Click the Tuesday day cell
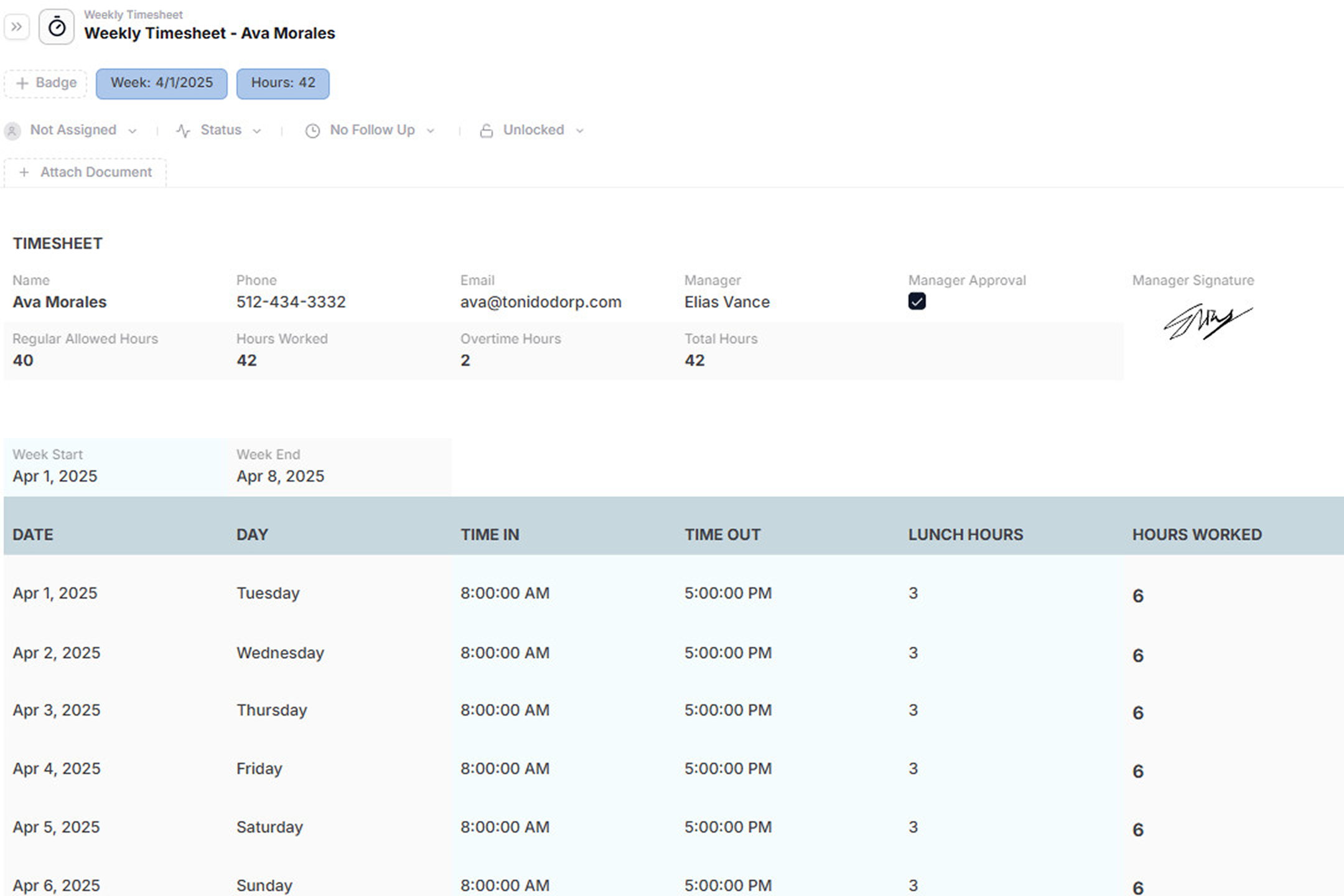The image size is (1344, 896). [x=268, y=593]
